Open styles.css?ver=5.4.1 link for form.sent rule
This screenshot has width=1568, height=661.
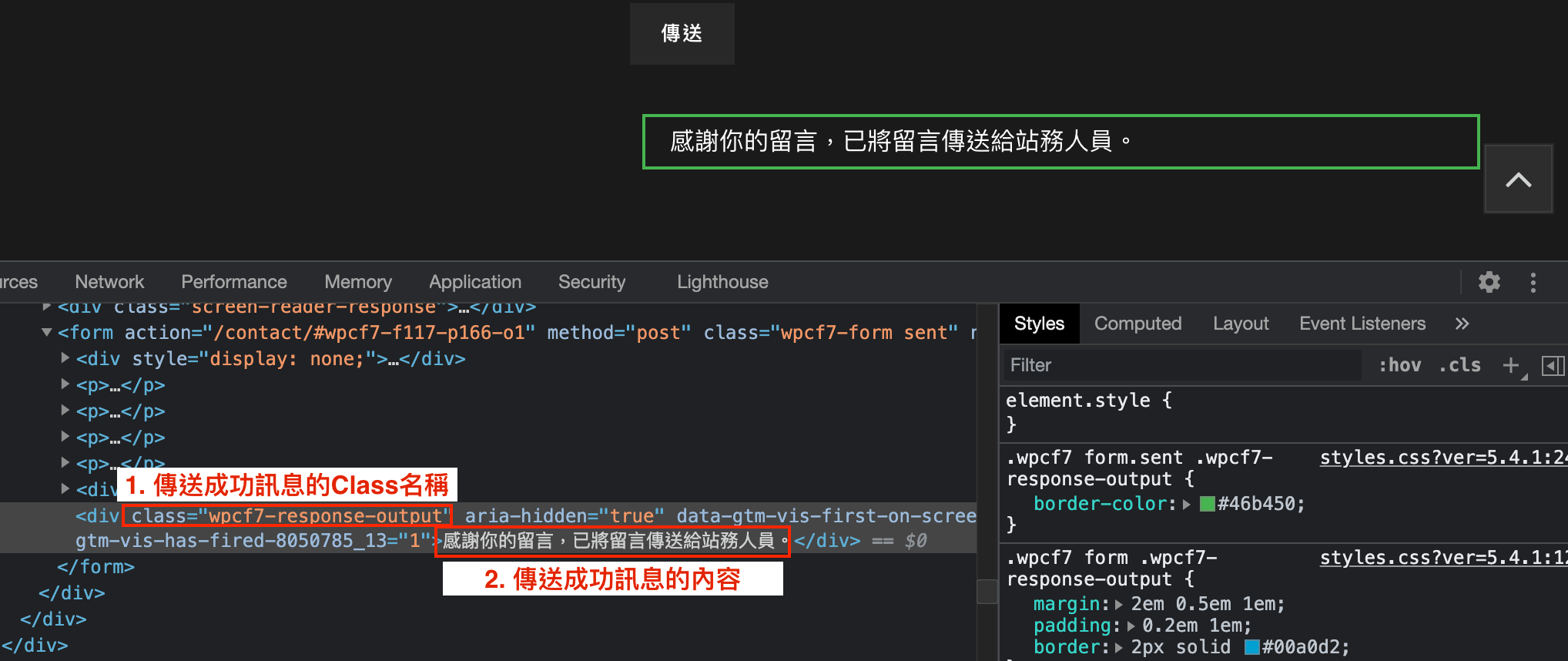pos(1443,458)
